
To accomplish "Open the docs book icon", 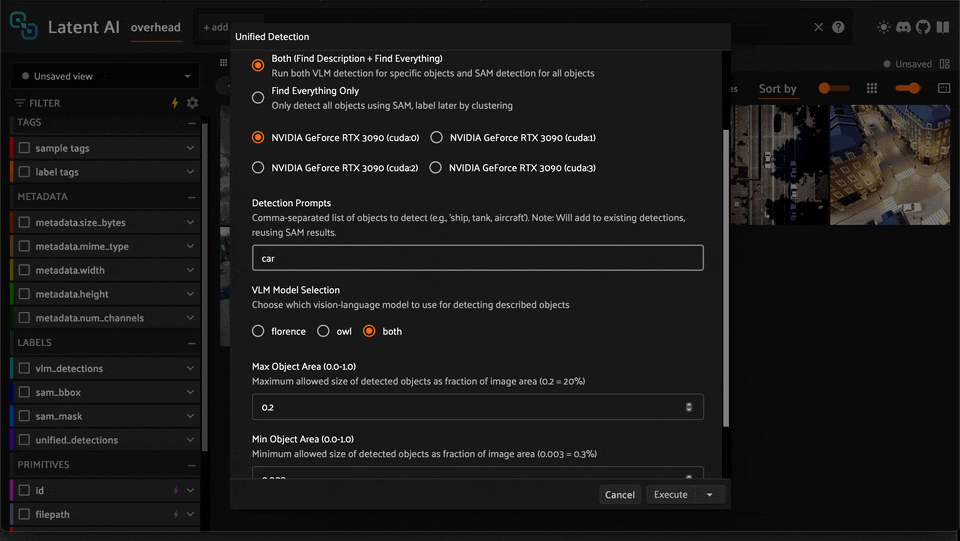I will pyautogui.click(x=943, y=27).
